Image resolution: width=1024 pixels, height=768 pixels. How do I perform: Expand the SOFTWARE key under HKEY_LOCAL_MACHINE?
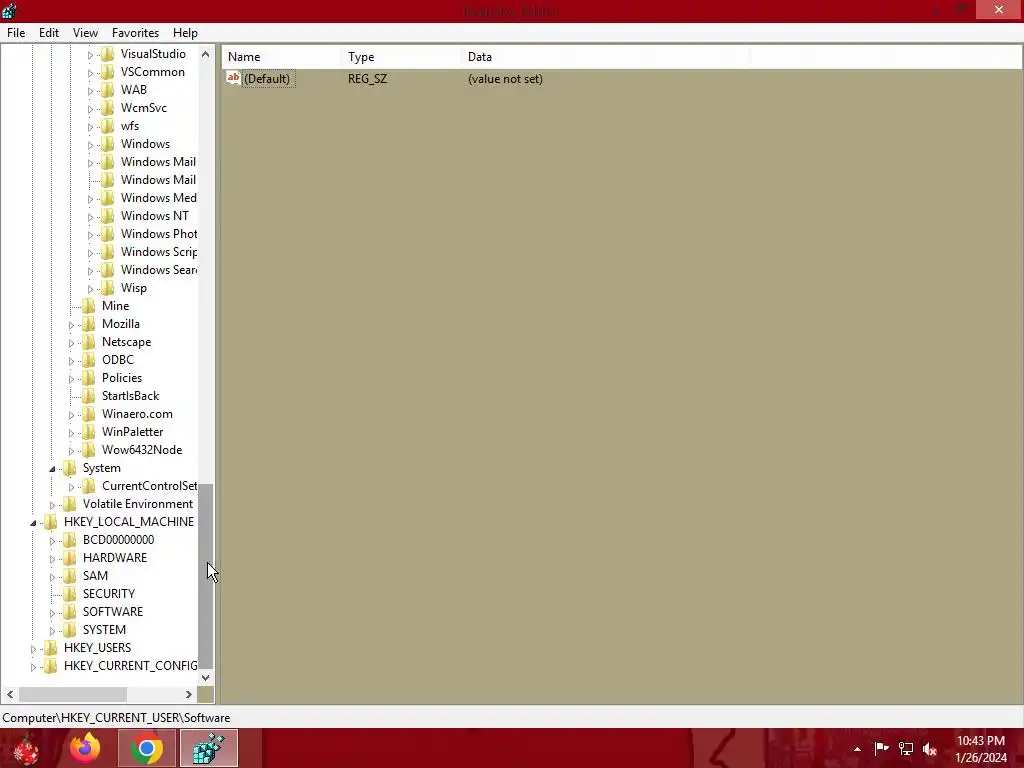[x=52, y=613]
